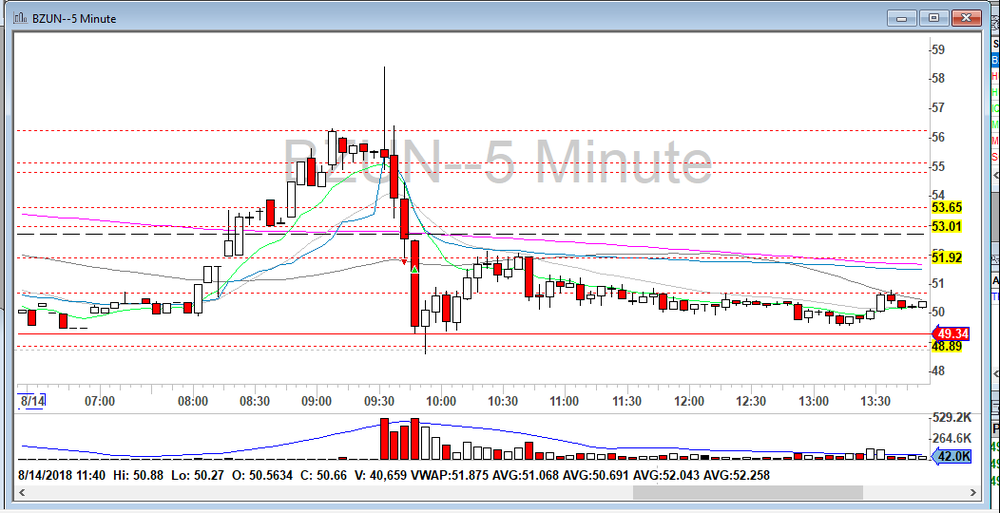1000x513 pixels.
Task: Close the BZUN 5 Minute chart window
Action: 966,17
